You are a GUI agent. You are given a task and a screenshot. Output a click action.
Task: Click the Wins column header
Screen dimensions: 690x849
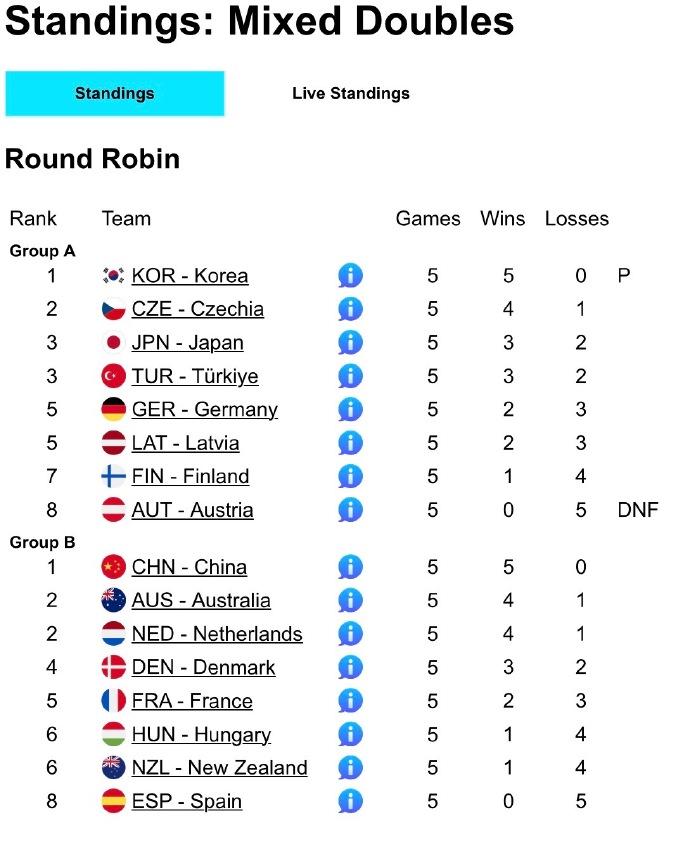(x=502, y=219)
